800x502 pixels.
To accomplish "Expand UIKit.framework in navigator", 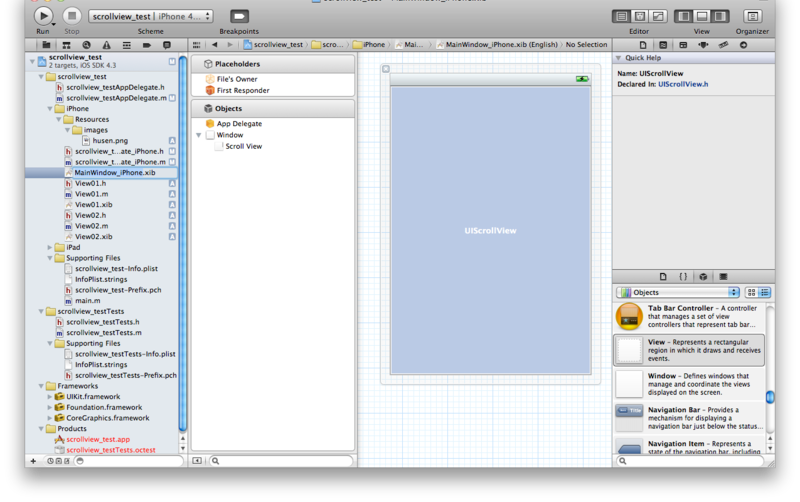I will tap(50, 397).
